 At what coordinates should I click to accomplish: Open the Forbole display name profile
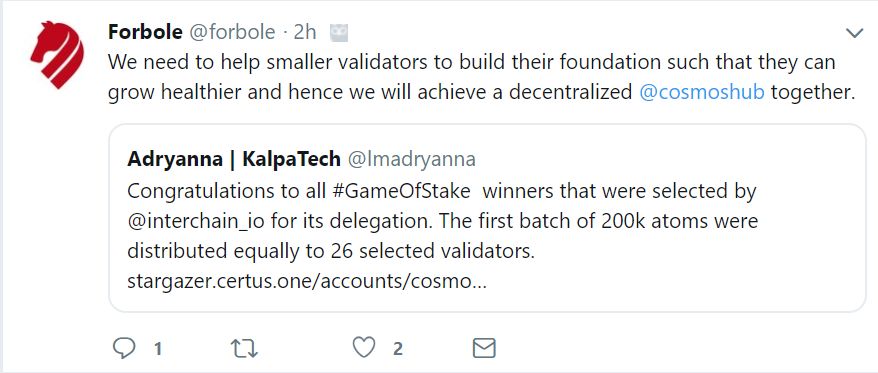click(145, 32)
